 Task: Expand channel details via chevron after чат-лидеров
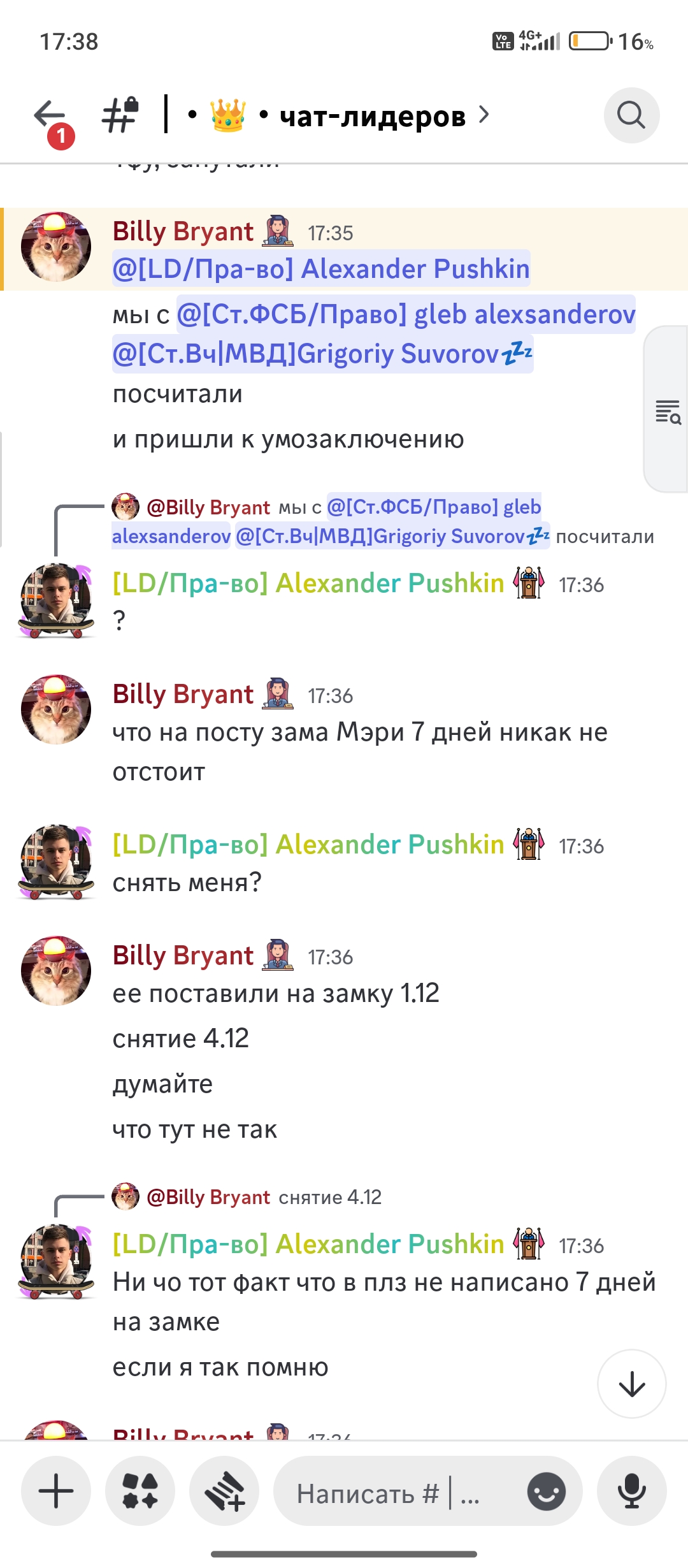[484, 115]
